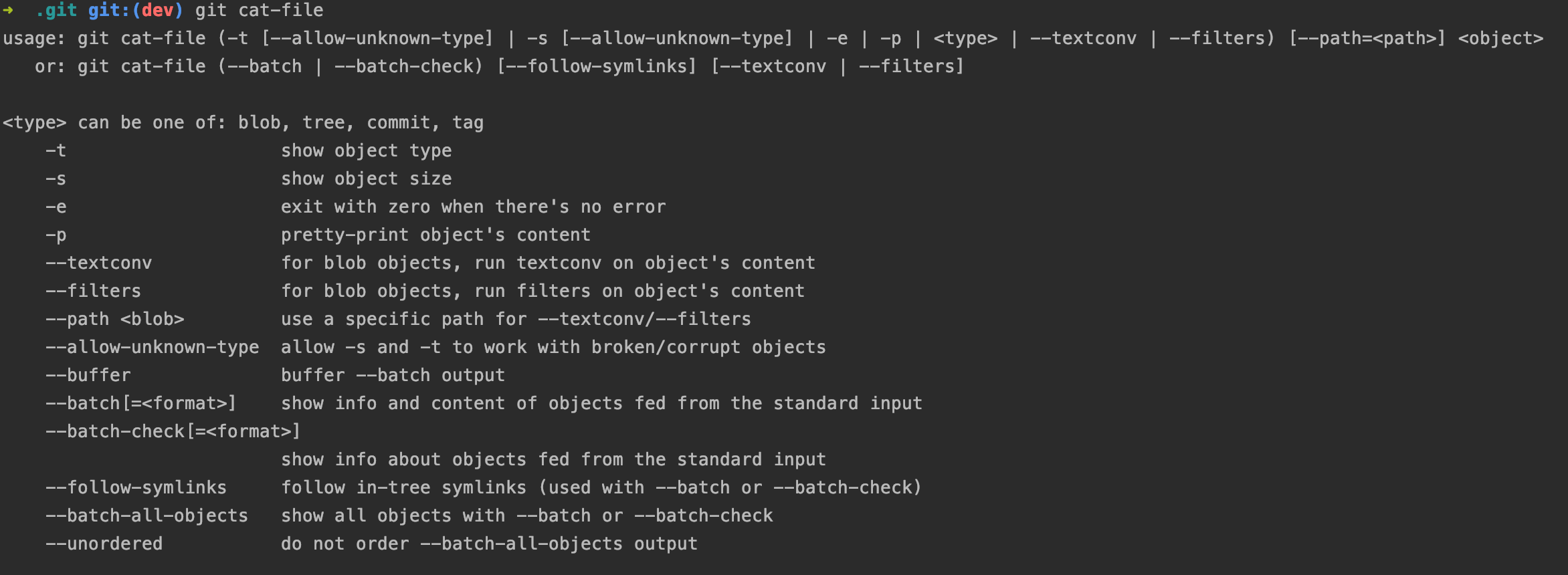This screenshot has width=1568, height=575.
Task: Click the --unordered option
Action: pyautogui.click(x=104, y=544)
